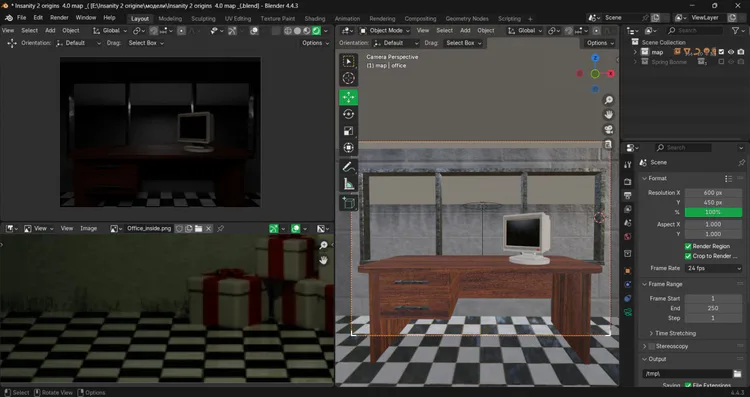This screenshot has height=397, width=750.
Task: Click the resolution percentage 100% slider
Action: [713, 212]
